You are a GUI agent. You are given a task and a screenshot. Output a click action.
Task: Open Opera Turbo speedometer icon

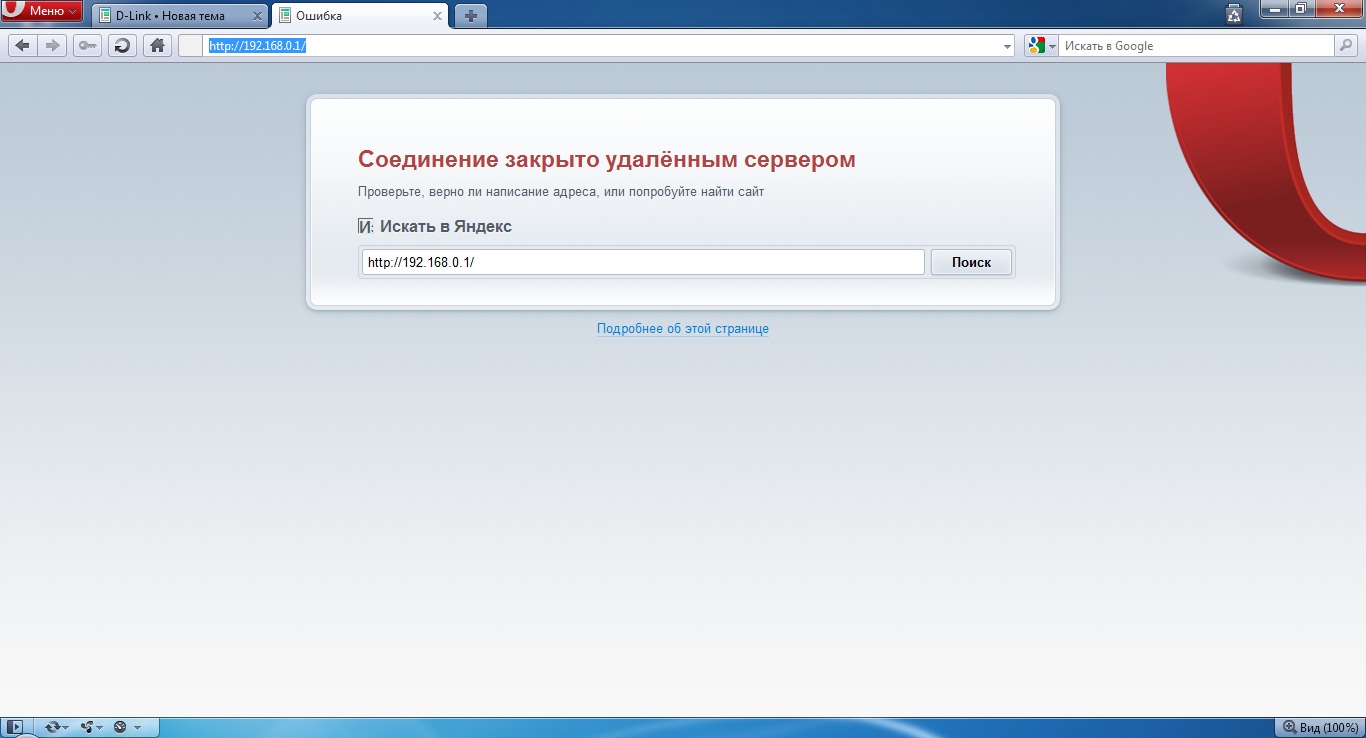[121, 727]
